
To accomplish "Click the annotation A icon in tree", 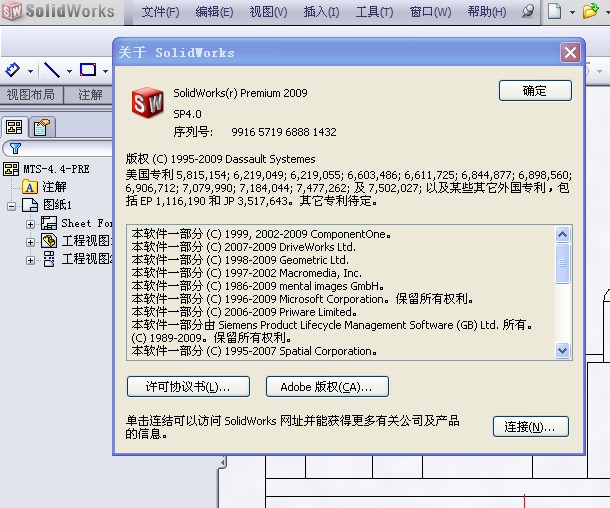I will 30,187.
